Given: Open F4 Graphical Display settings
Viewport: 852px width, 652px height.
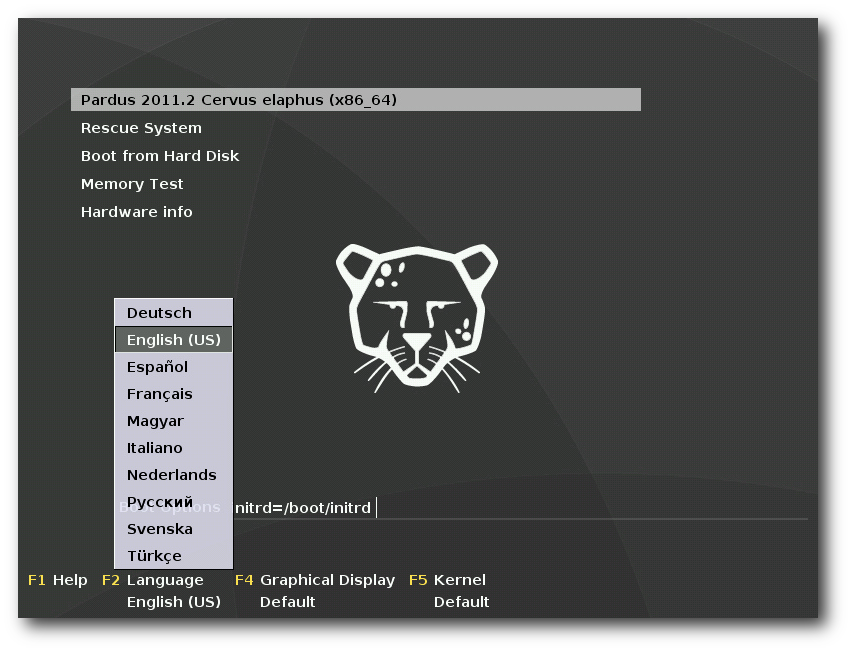Looking at the screenshot, I should tap(315, 580).
